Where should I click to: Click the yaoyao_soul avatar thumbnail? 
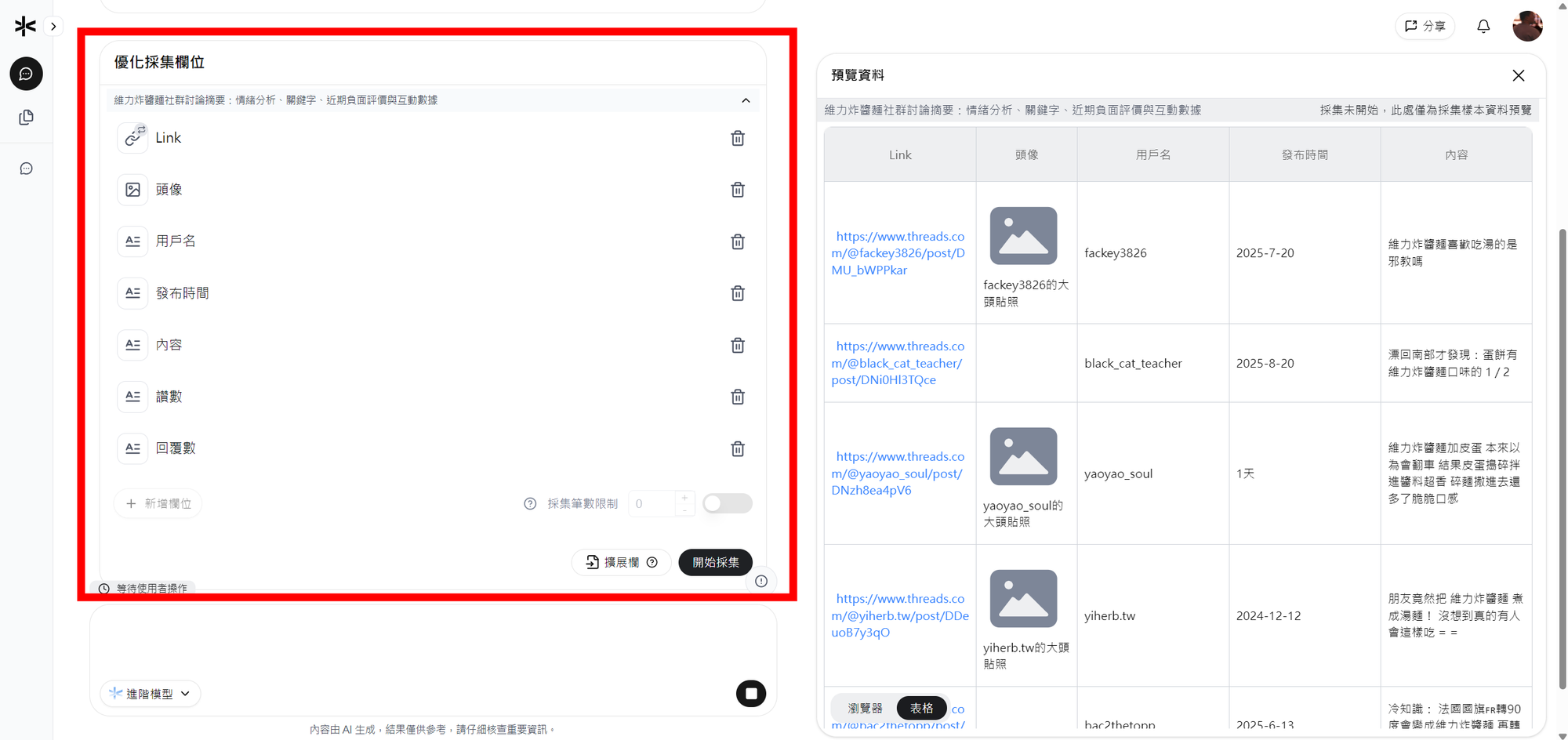pos(1023,456)
